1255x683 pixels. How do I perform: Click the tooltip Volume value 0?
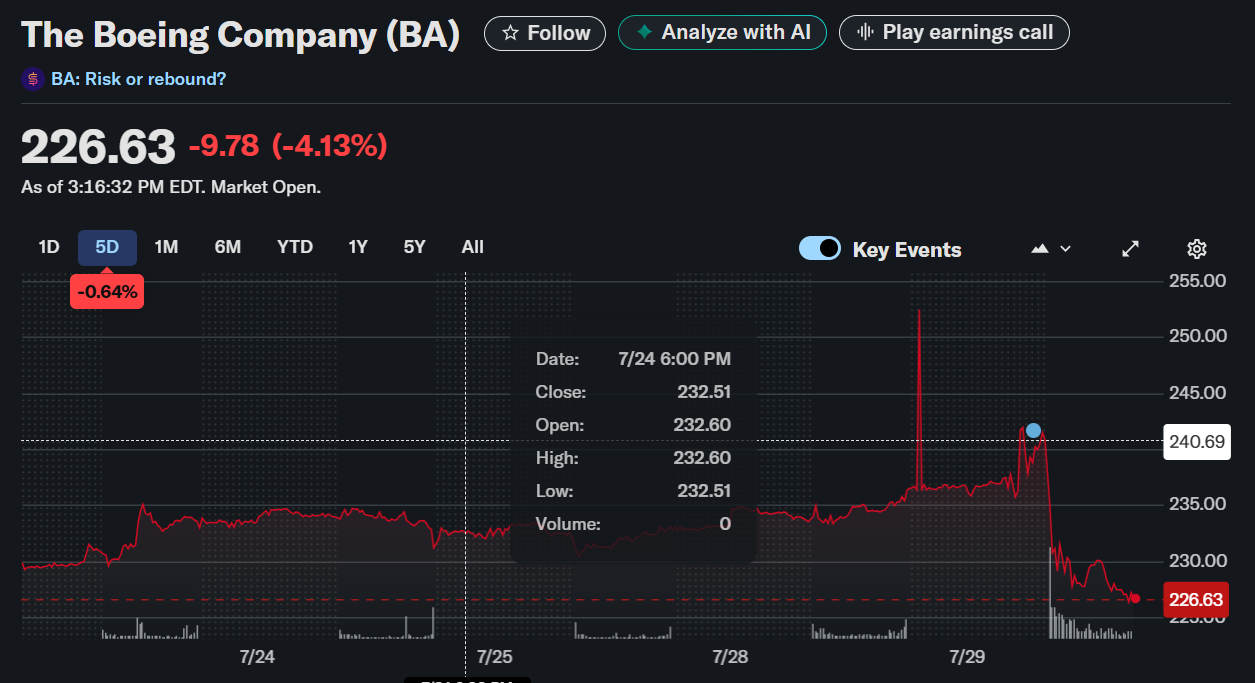(x=725, y=524)
